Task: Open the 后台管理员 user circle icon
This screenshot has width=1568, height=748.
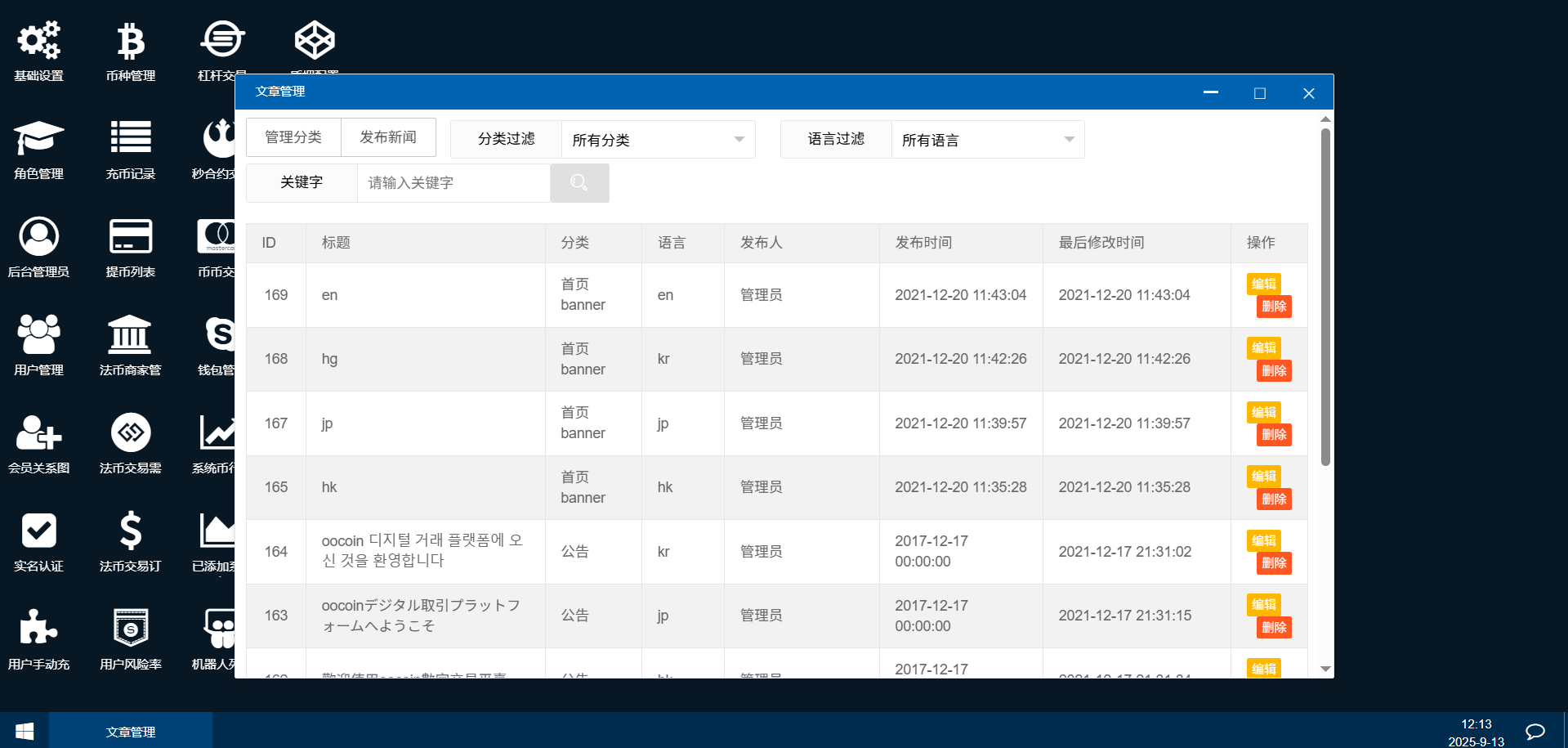Action: click(38, 237)
